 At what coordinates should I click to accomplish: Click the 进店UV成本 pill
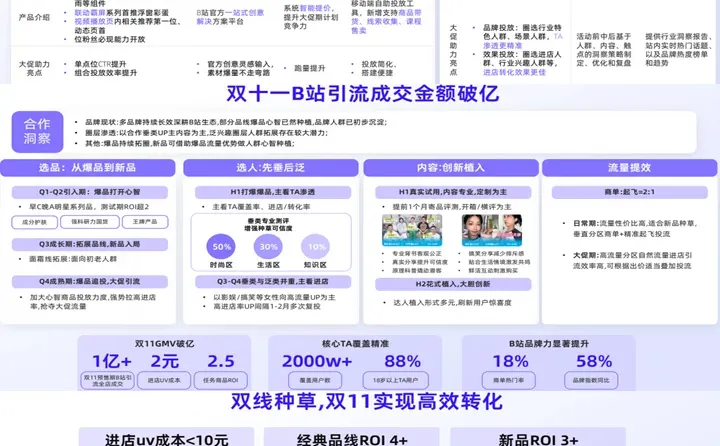164,380
